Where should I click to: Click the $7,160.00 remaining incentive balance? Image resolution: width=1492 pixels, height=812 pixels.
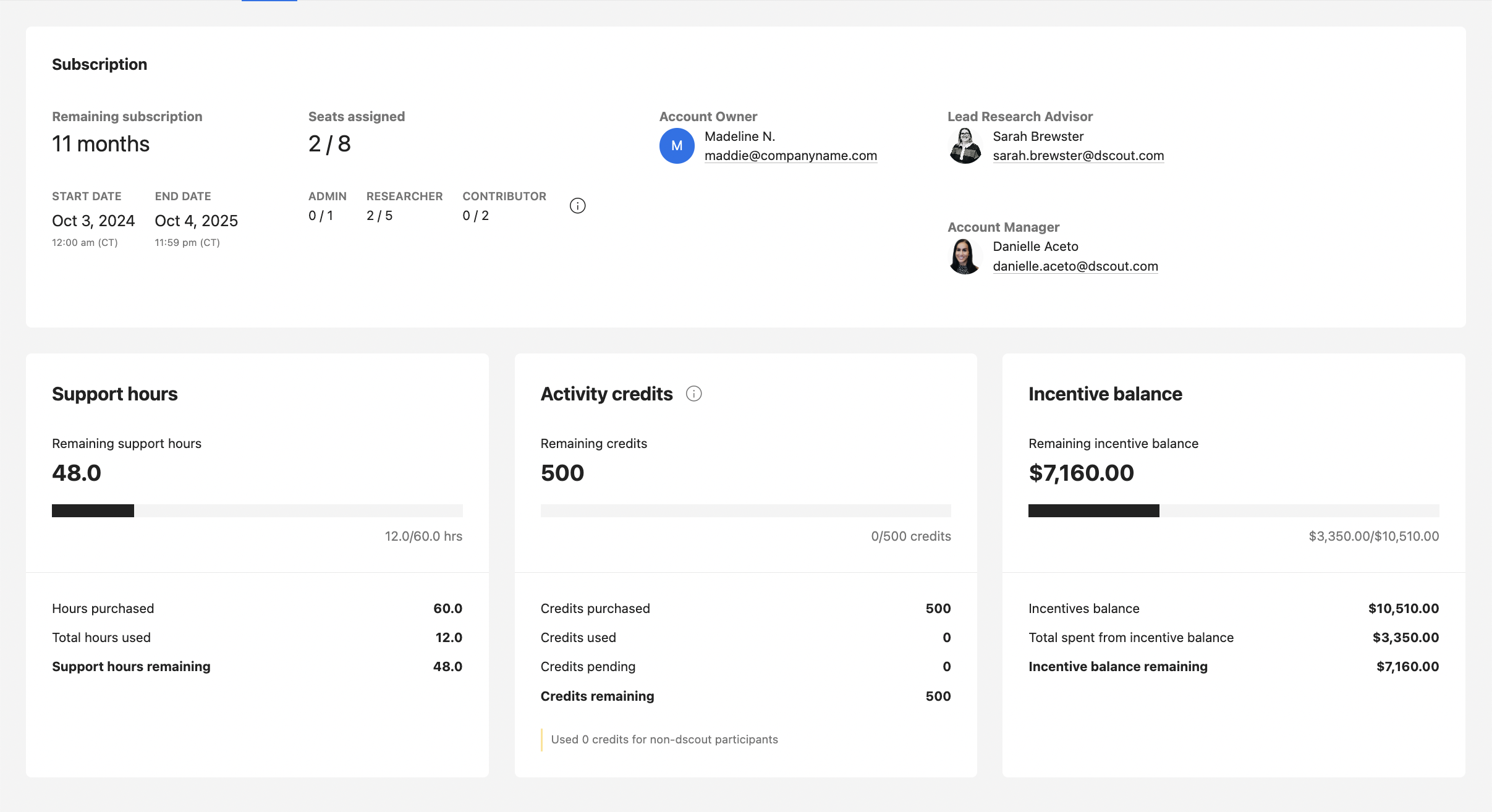pyautogui.click(x=1081, y=473)
